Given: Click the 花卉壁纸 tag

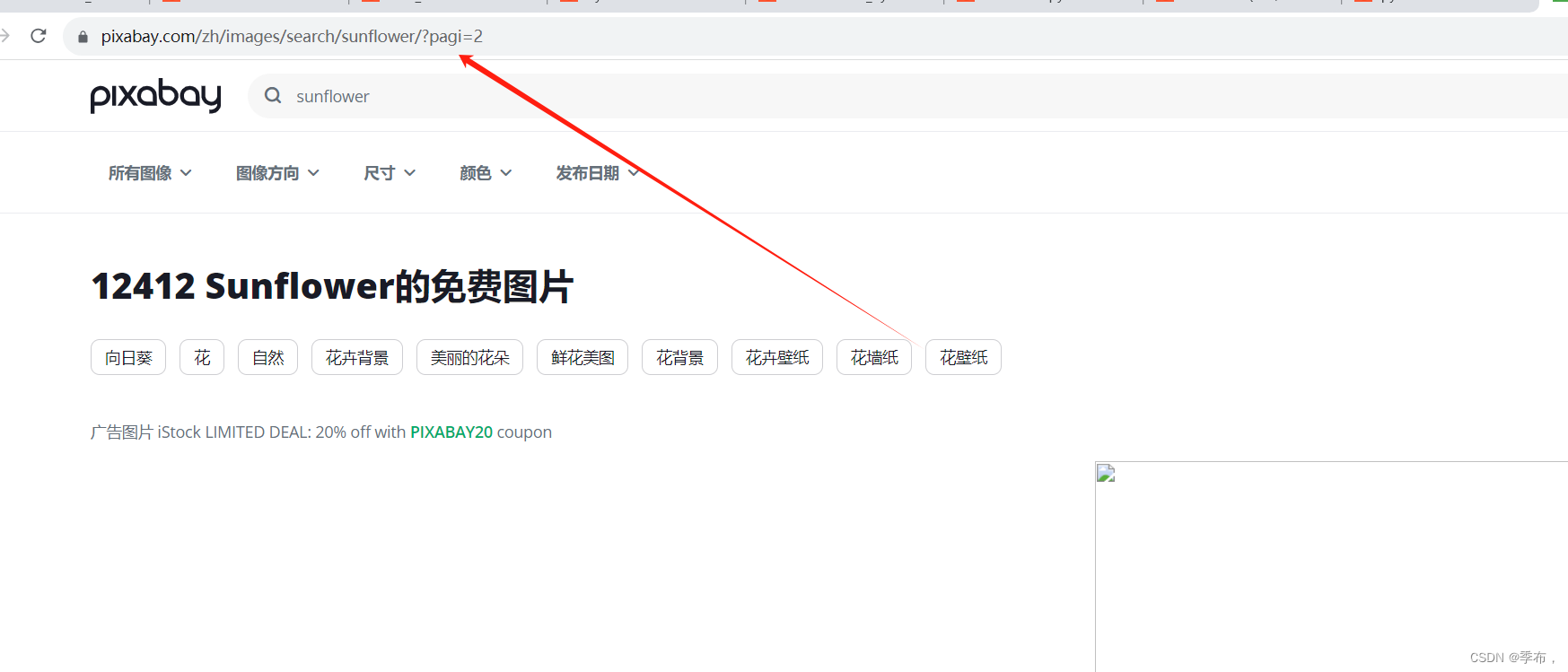Looking at the screenshot, I should (x=777, y=357).
